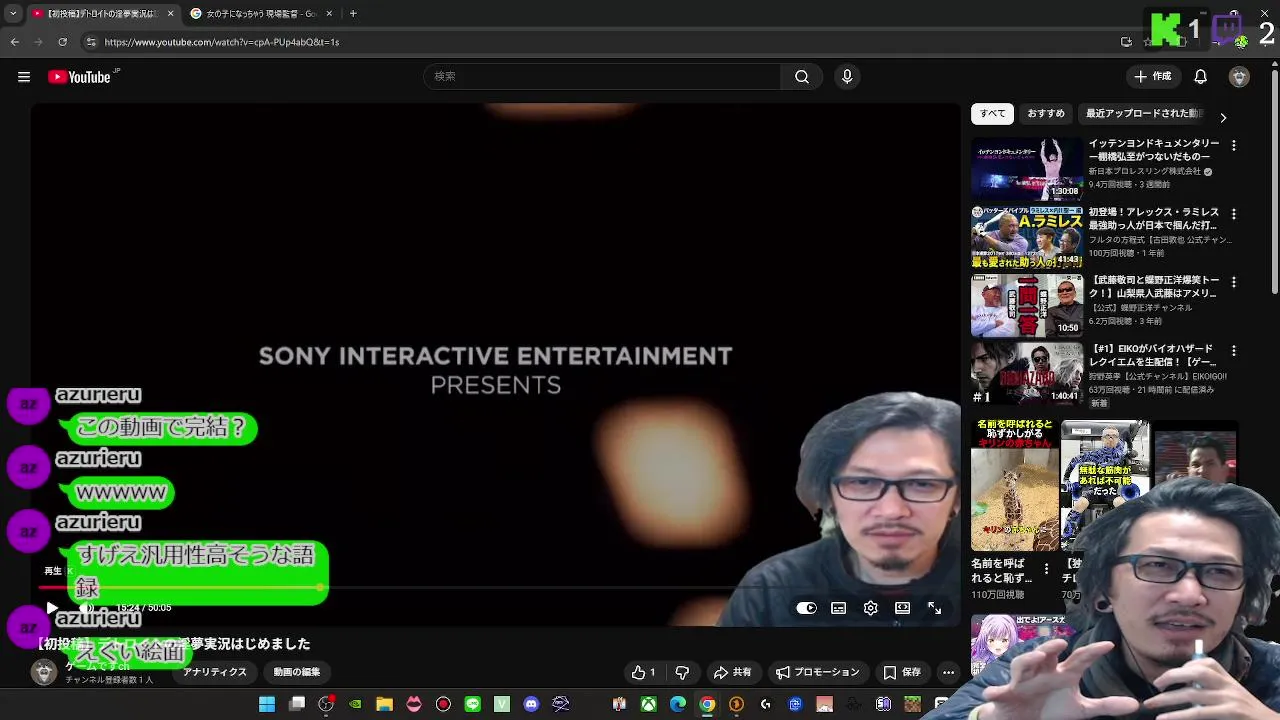Open the EIKO バイオハザード video thumbnail
Image resolution: width=1280 pixels, height=720 pixels.
tap(1027, 373)
